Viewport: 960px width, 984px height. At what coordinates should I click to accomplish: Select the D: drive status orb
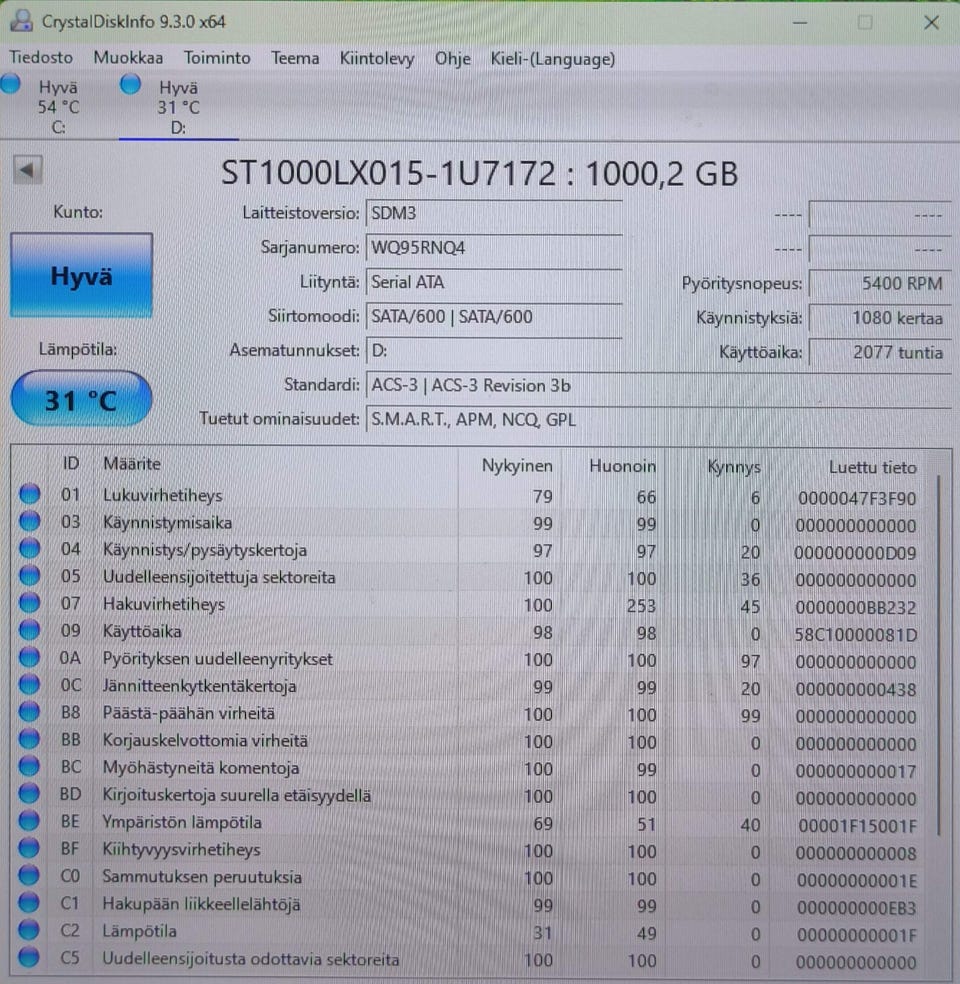(x=130, y=85)
